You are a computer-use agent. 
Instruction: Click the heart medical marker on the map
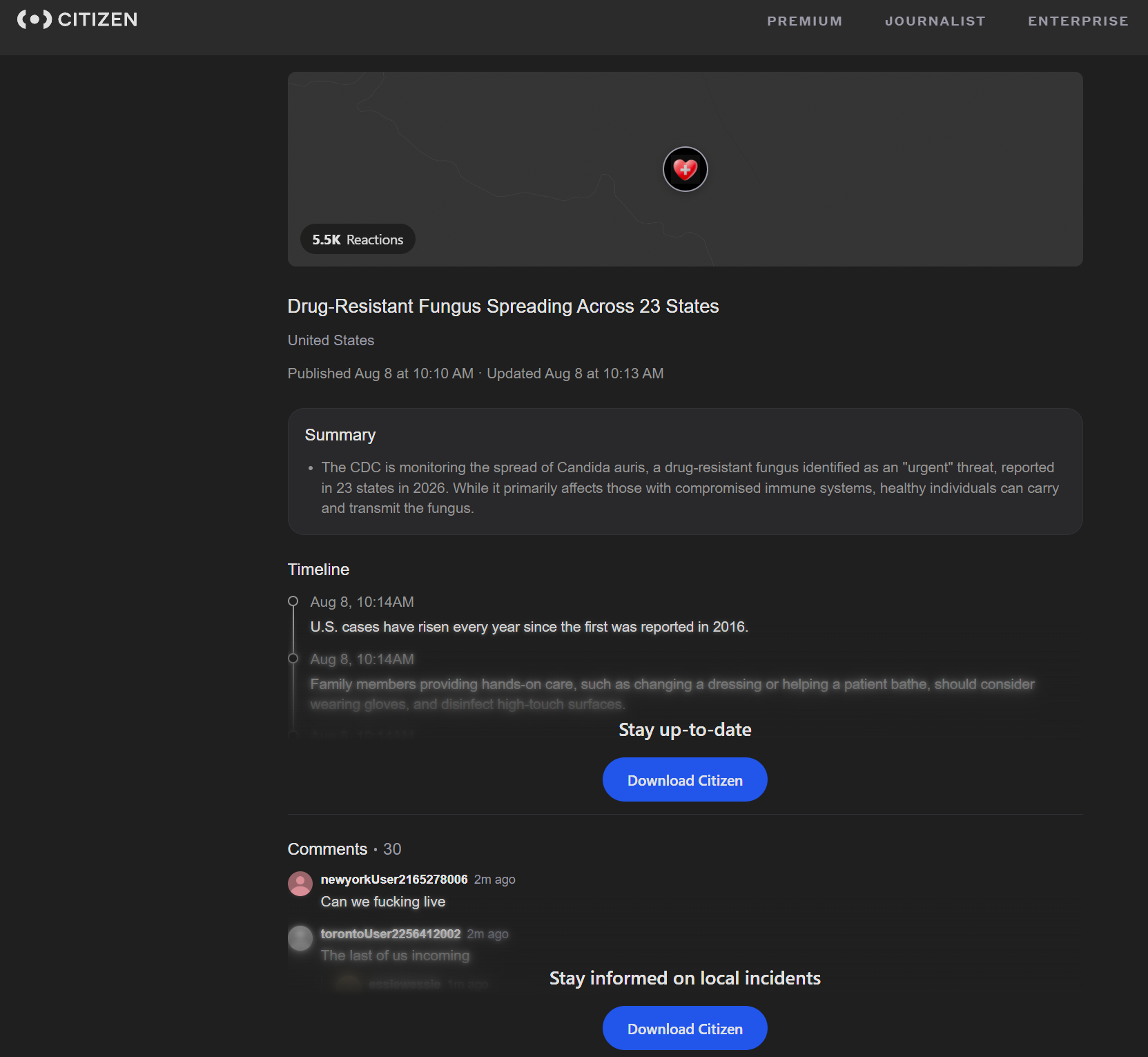coord(685,169)
